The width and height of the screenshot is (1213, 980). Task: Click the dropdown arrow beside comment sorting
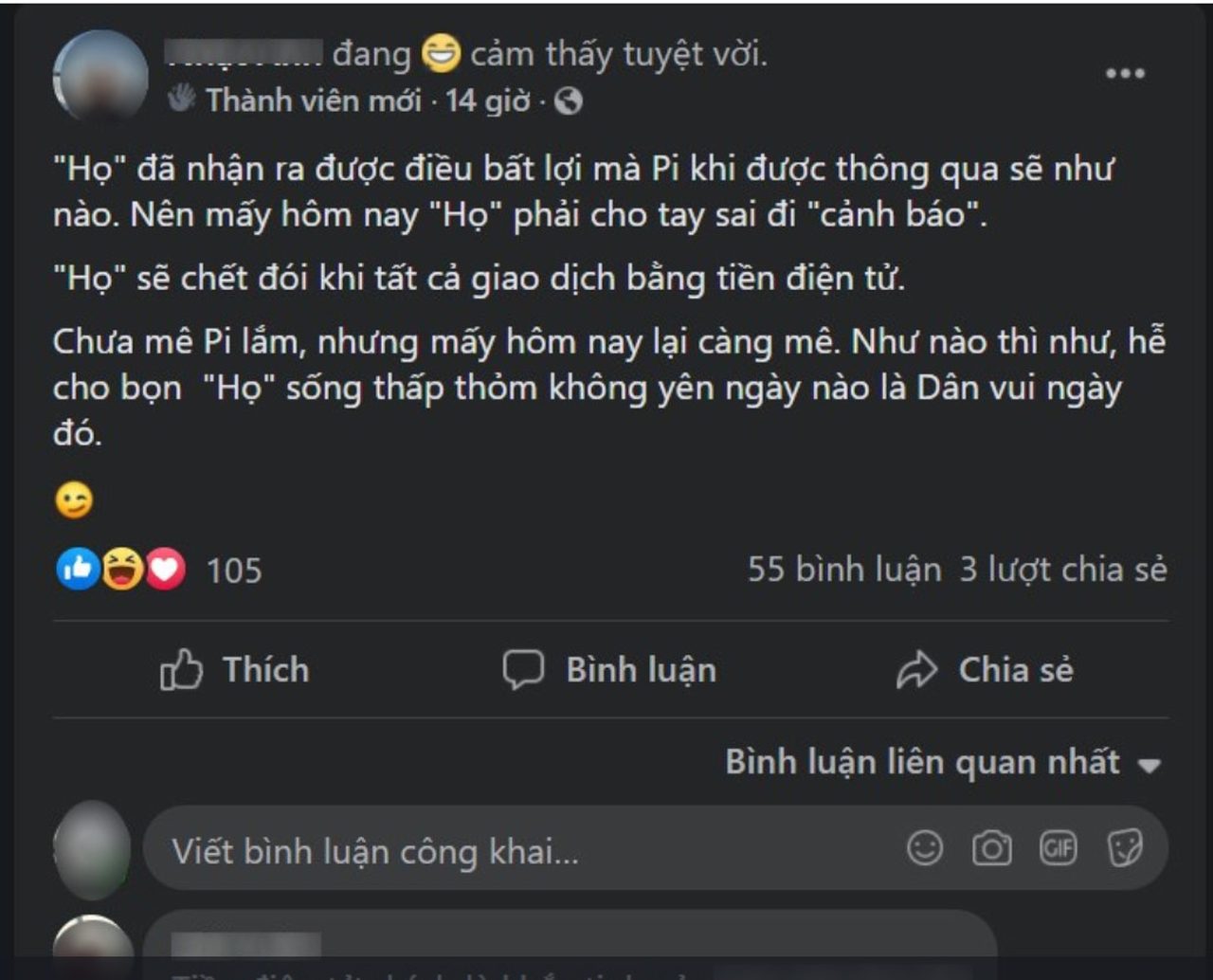point(1149,765)
